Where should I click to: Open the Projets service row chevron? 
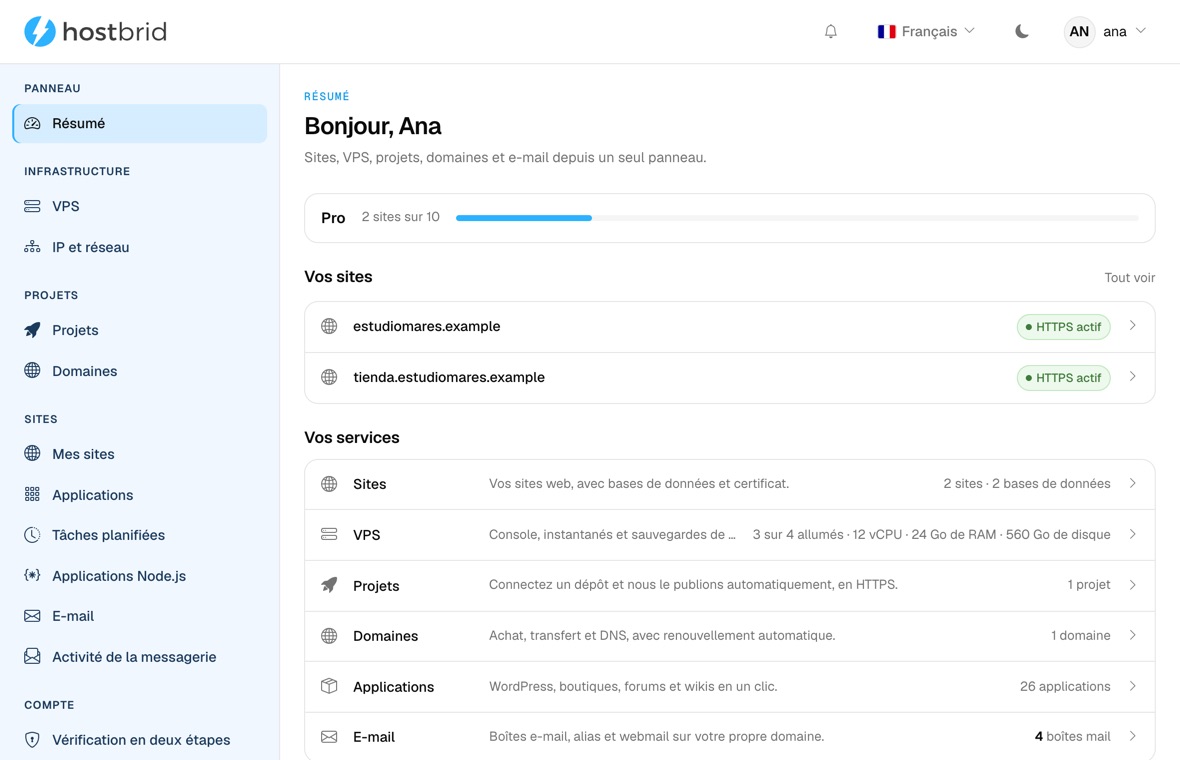1133,585
